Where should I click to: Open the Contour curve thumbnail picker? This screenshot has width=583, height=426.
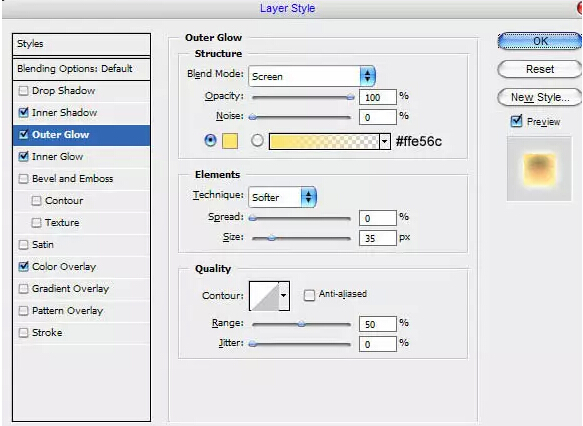(x=264, y=296)
